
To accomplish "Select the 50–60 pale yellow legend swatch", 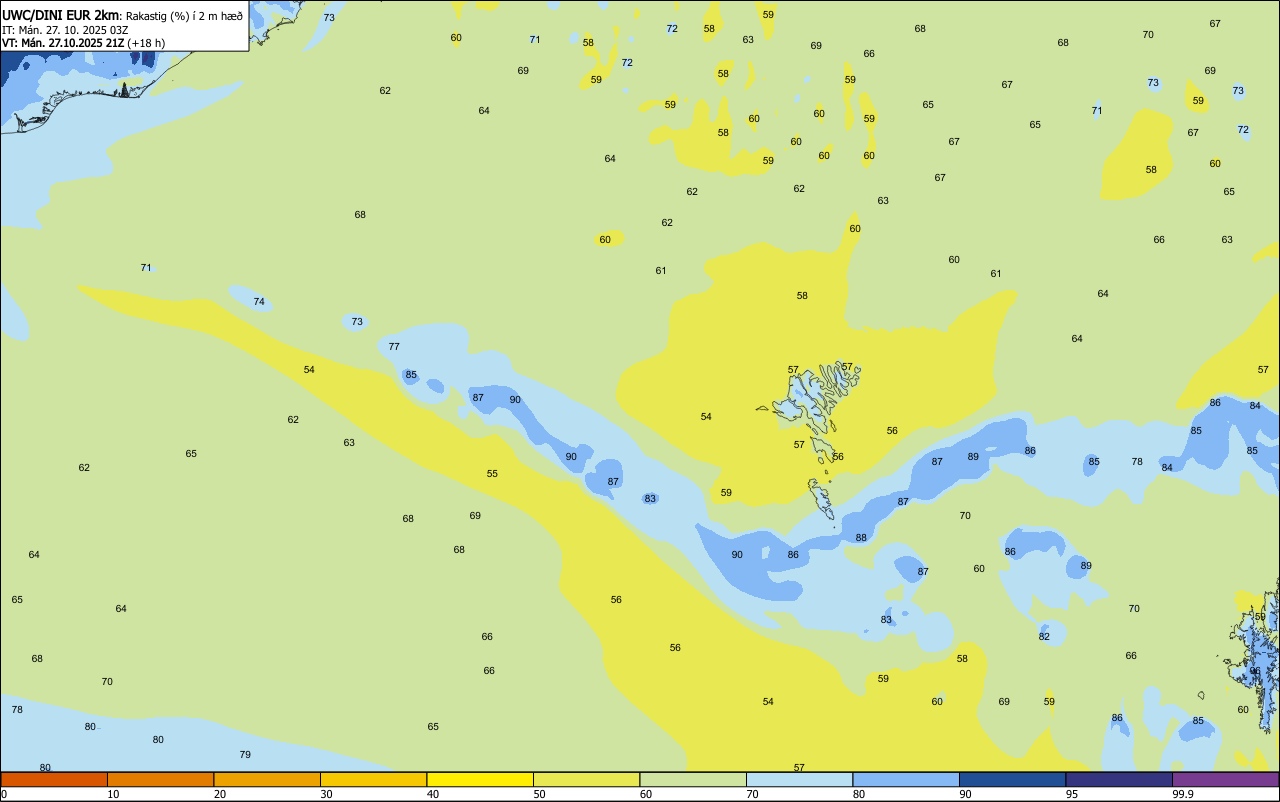I will pyautogui.click(x=586, y=779).
